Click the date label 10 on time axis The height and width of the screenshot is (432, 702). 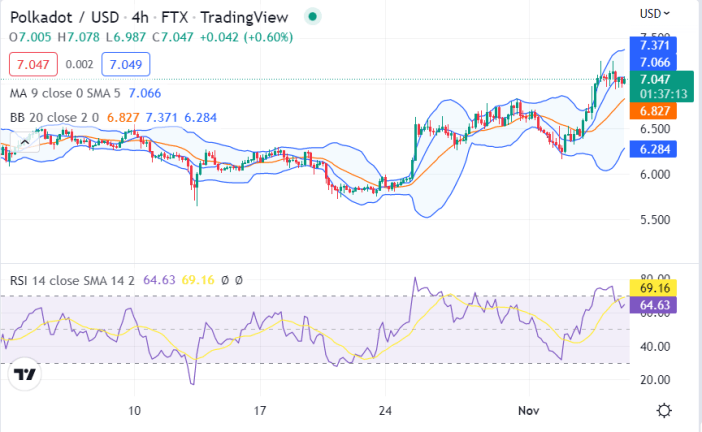pos(134,411)
